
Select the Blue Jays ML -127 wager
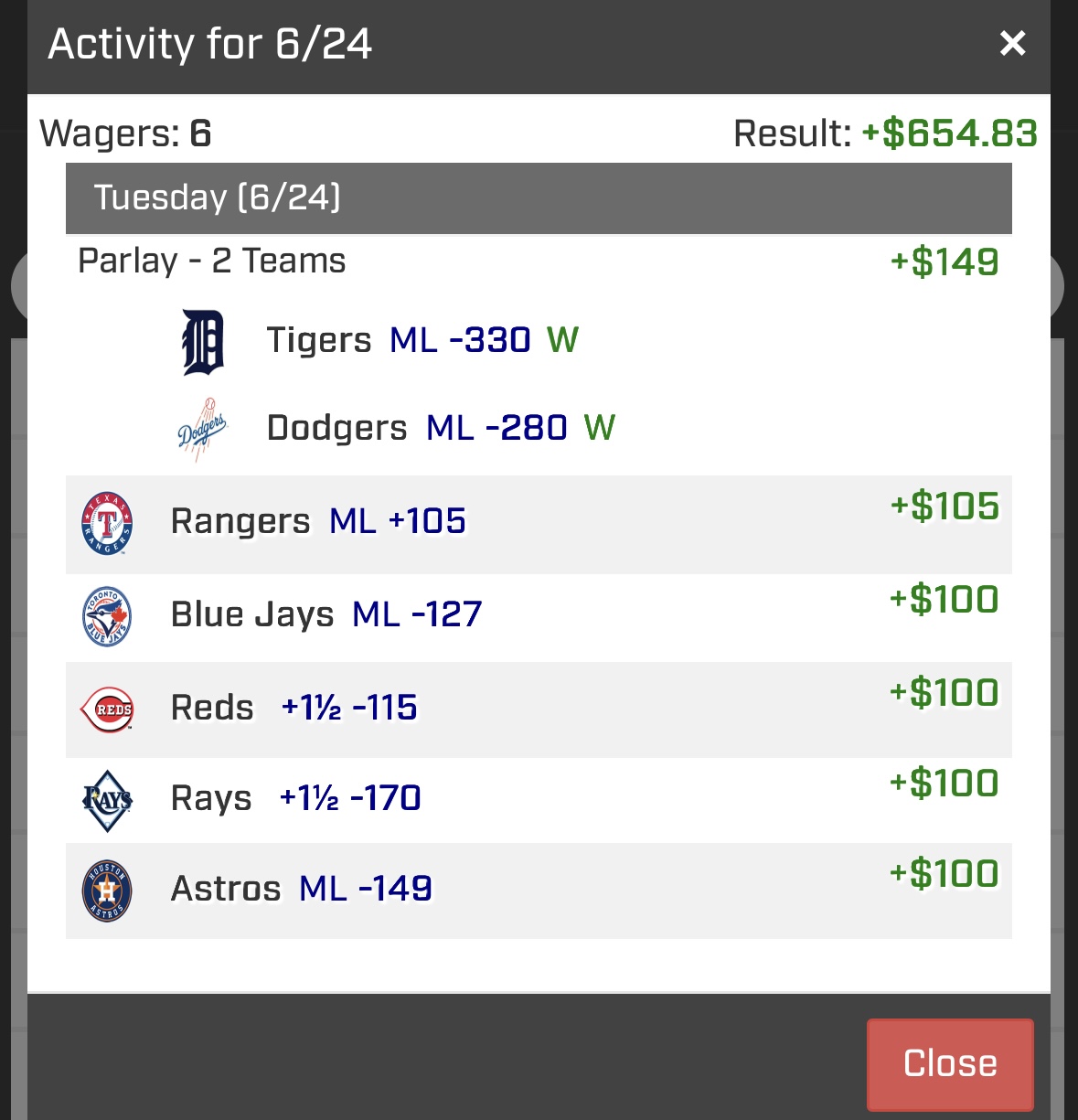pos(539,617)
